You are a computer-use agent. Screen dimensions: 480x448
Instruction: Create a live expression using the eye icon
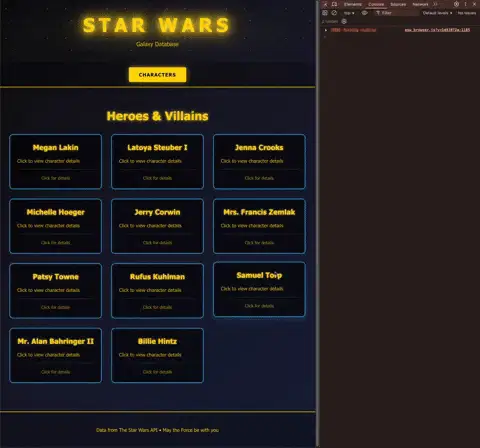click(x=365, y=13)
